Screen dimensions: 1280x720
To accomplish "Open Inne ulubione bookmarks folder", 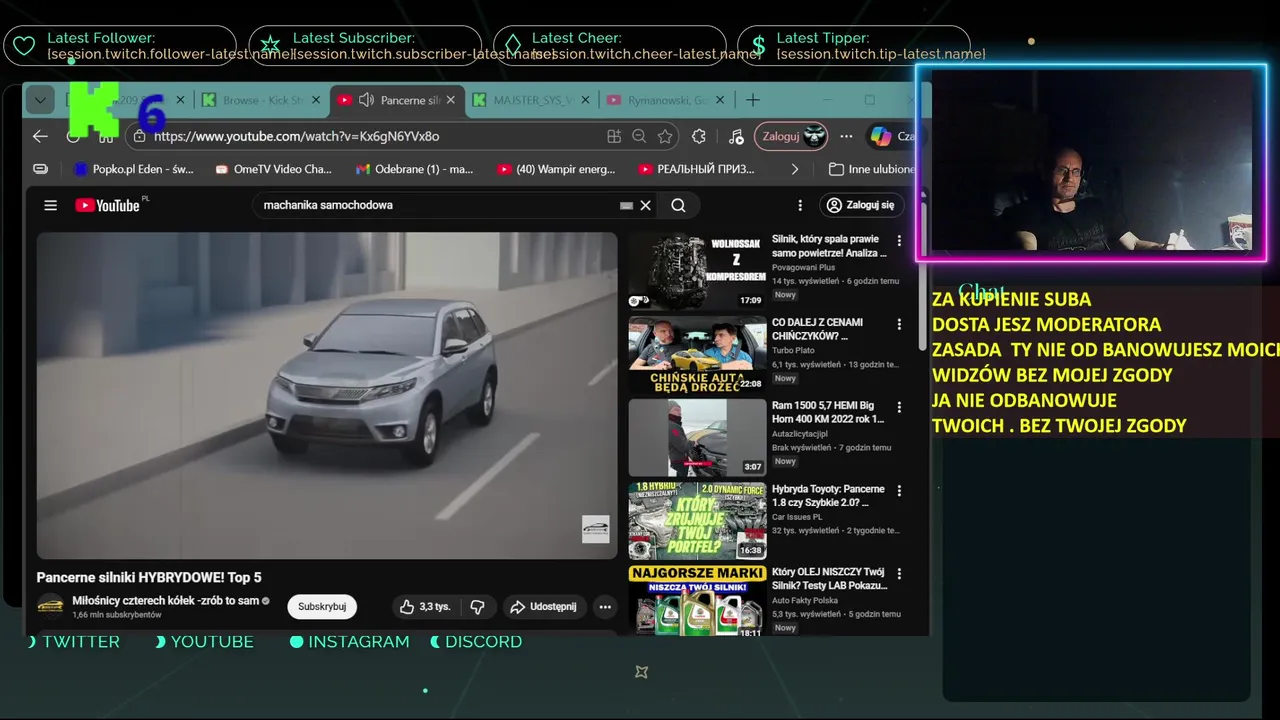I will coord(872,169).
